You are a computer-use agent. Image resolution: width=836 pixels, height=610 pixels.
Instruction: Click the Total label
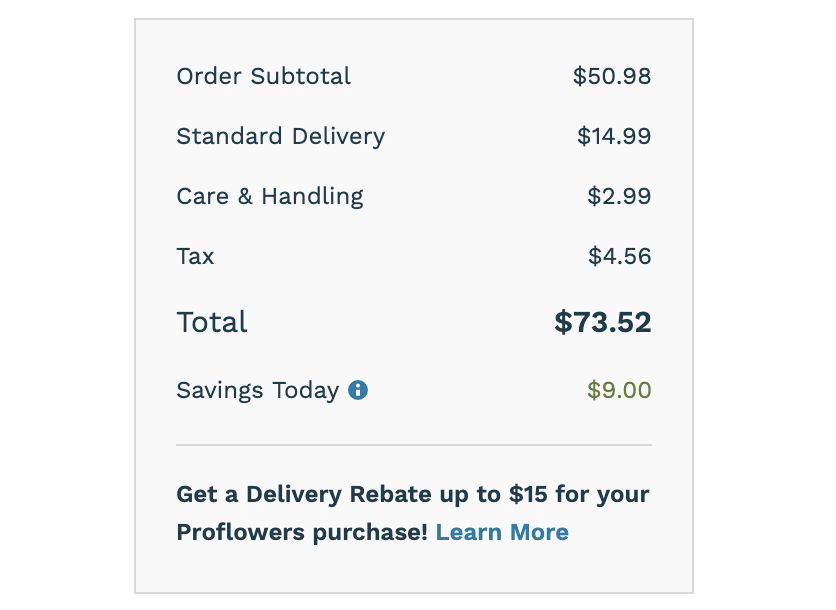coord(212,322)
